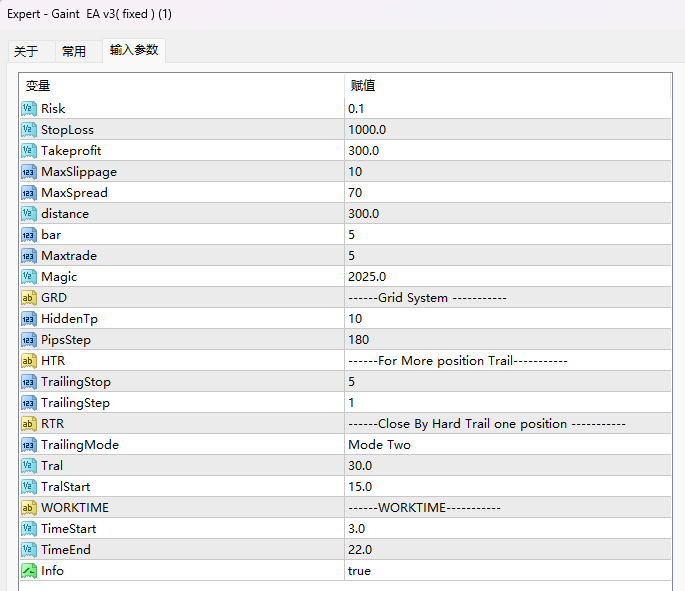Viewport: 685px width, 591px height.
Task: Edit the StopLoss value 1000.0
Action: coord(367,129)
